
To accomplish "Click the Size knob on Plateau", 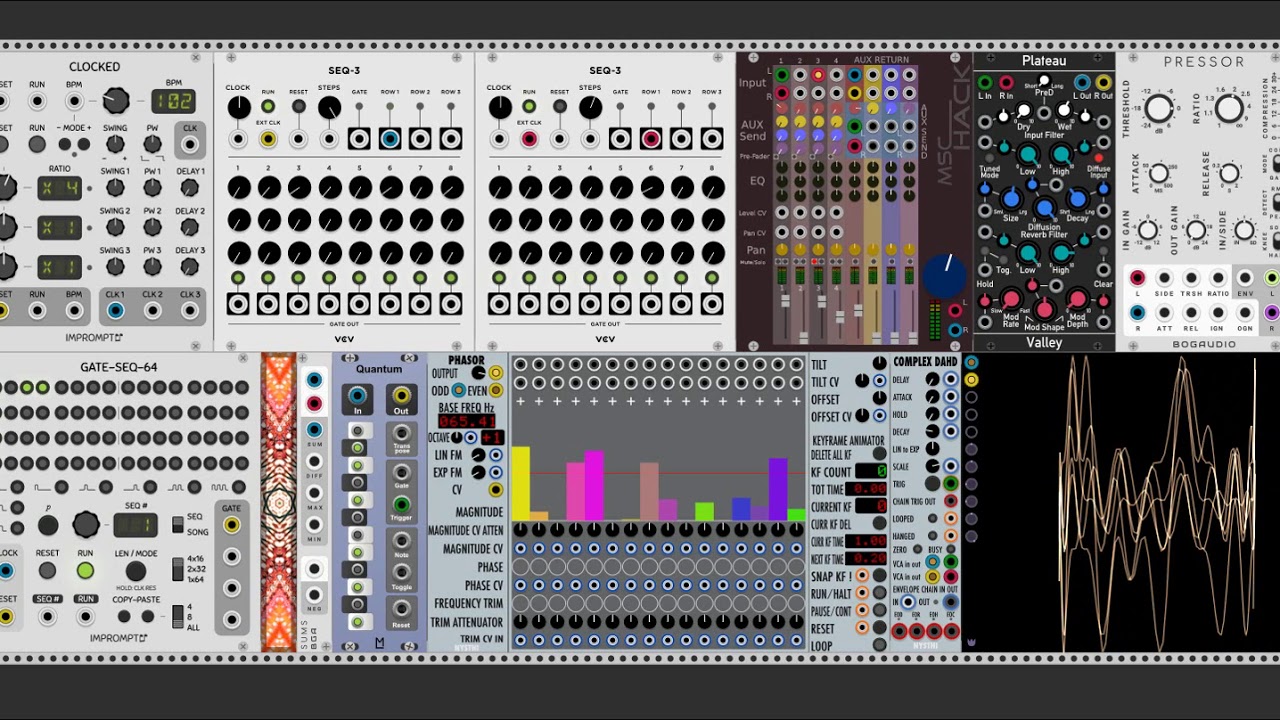I will tap(1011, 199).
